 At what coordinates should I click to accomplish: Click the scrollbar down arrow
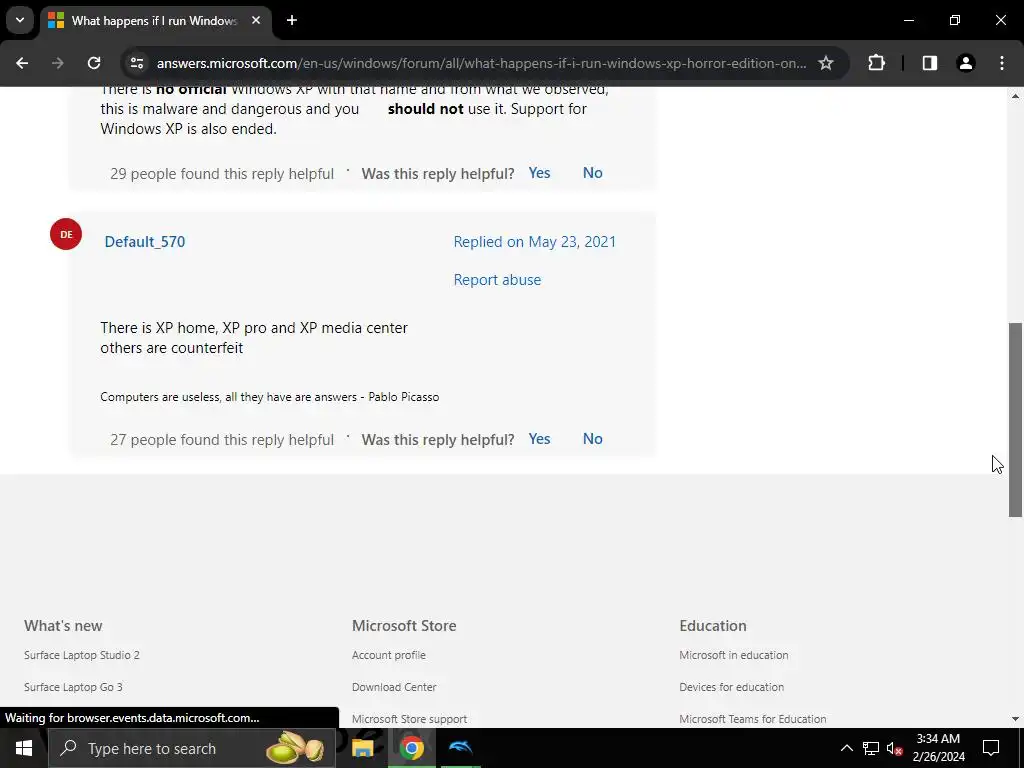click(1015, 719)
